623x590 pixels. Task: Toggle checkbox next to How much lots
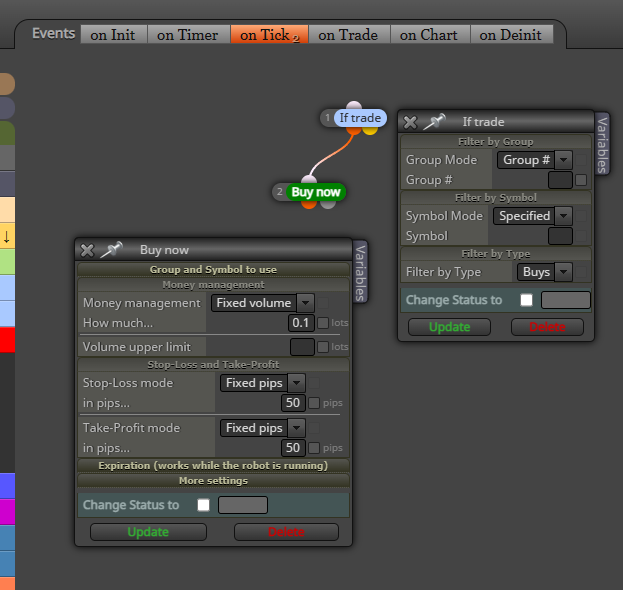(x=323, y=323)
